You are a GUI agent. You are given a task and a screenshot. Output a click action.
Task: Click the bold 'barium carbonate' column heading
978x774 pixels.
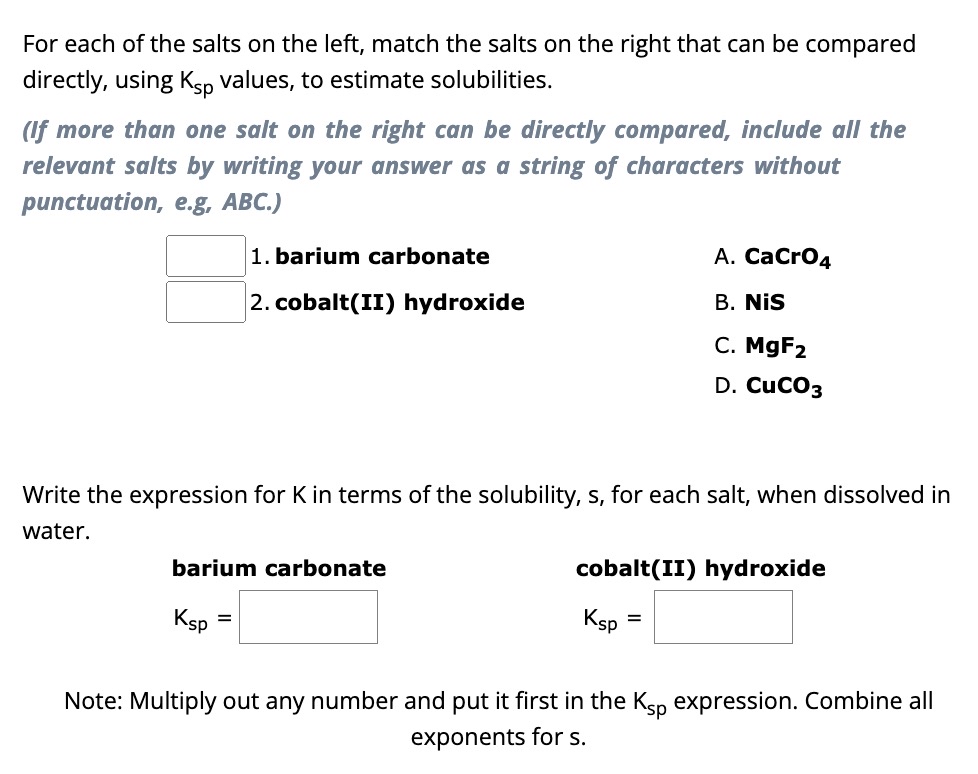279,568
